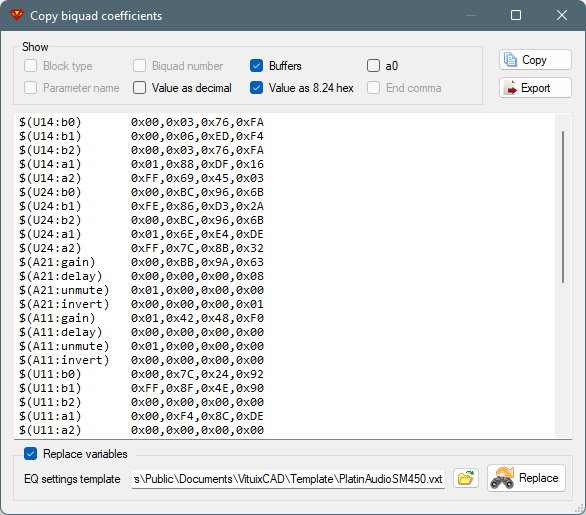Click hex value 0xFF,0x69,0x45,0x03
The height and width of the screenshot is (515, 586).
(197, 178)
